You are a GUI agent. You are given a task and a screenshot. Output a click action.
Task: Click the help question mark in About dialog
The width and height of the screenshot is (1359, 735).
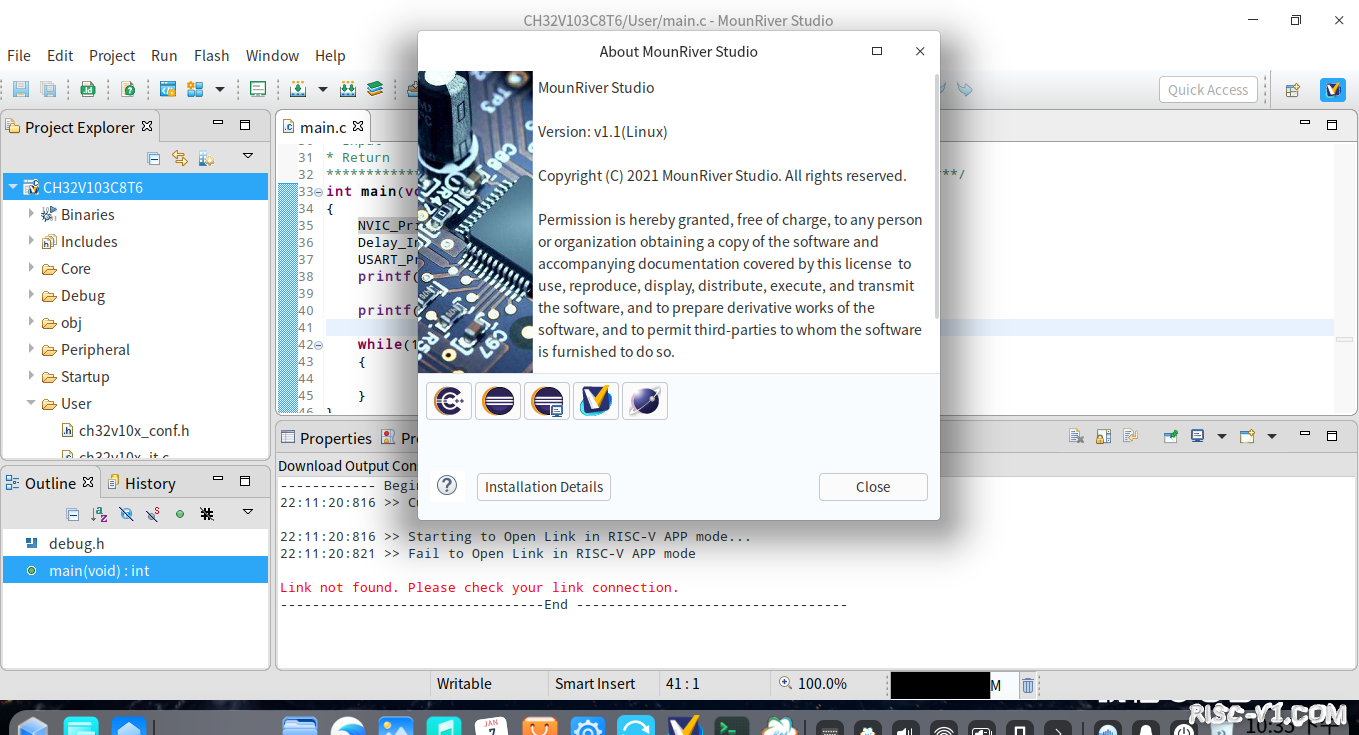click(447, 485)
